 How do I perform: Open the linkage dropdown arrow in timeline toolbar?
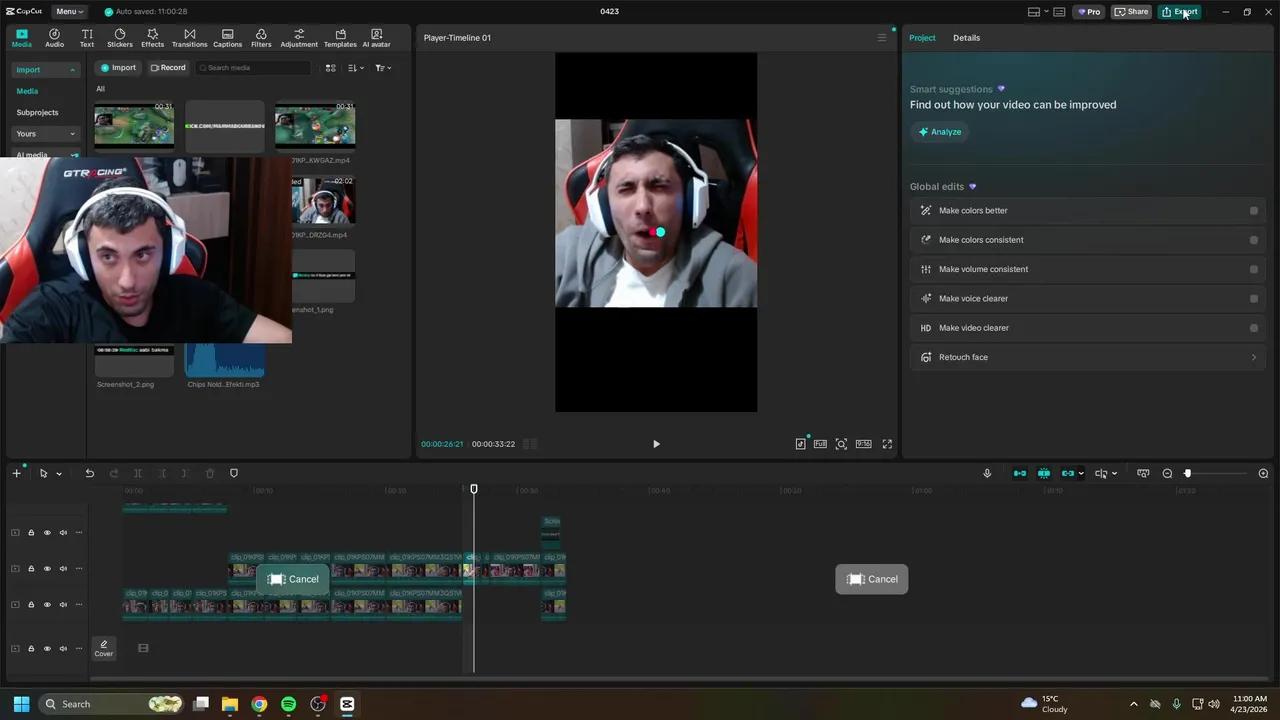(x=1081, y=474)
